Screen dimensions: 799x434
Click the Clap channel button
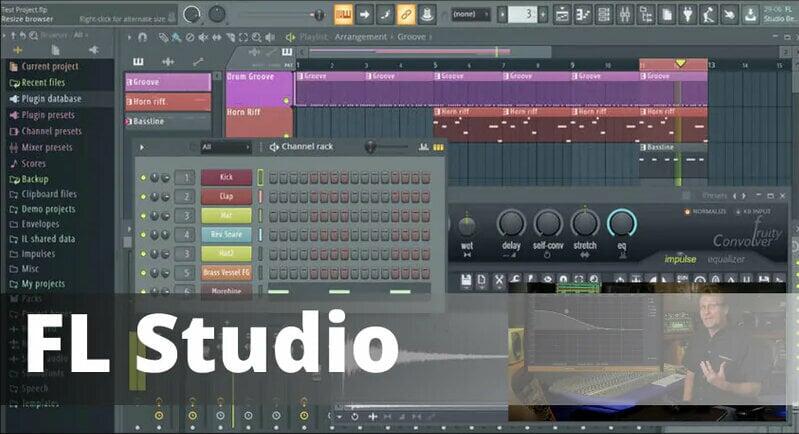[x=225, y=196]
